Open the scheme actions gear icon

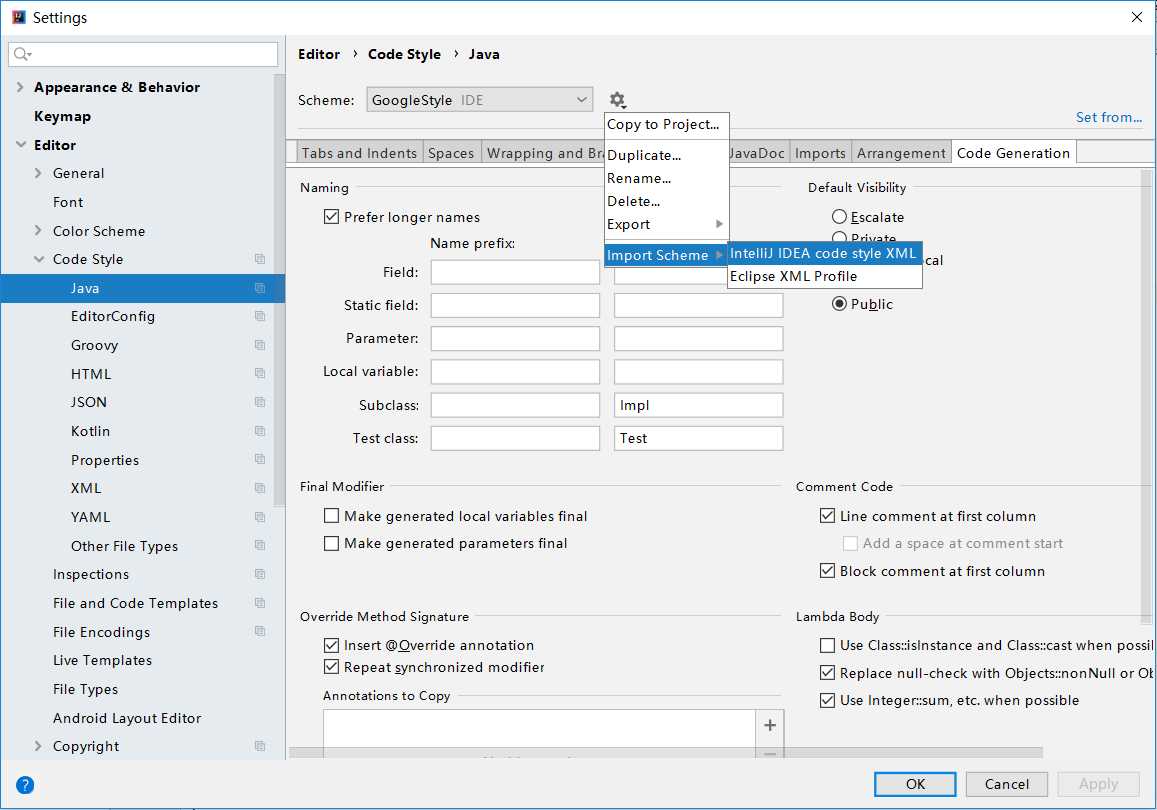[x=618, y=100]
